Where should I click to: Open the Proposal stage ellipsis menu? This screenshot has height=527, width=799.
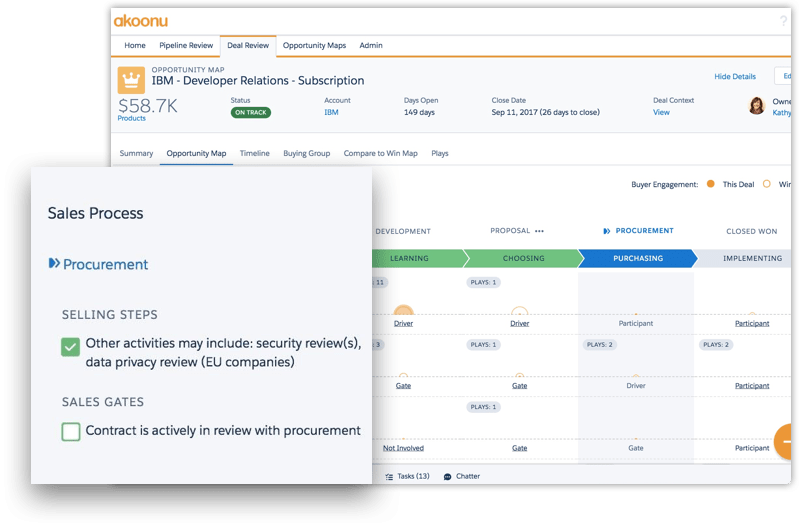coord(539,231)
